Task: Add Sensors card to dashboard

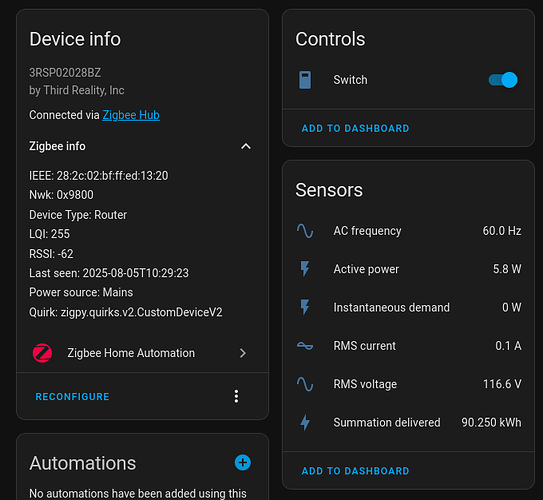Action: 355,471
